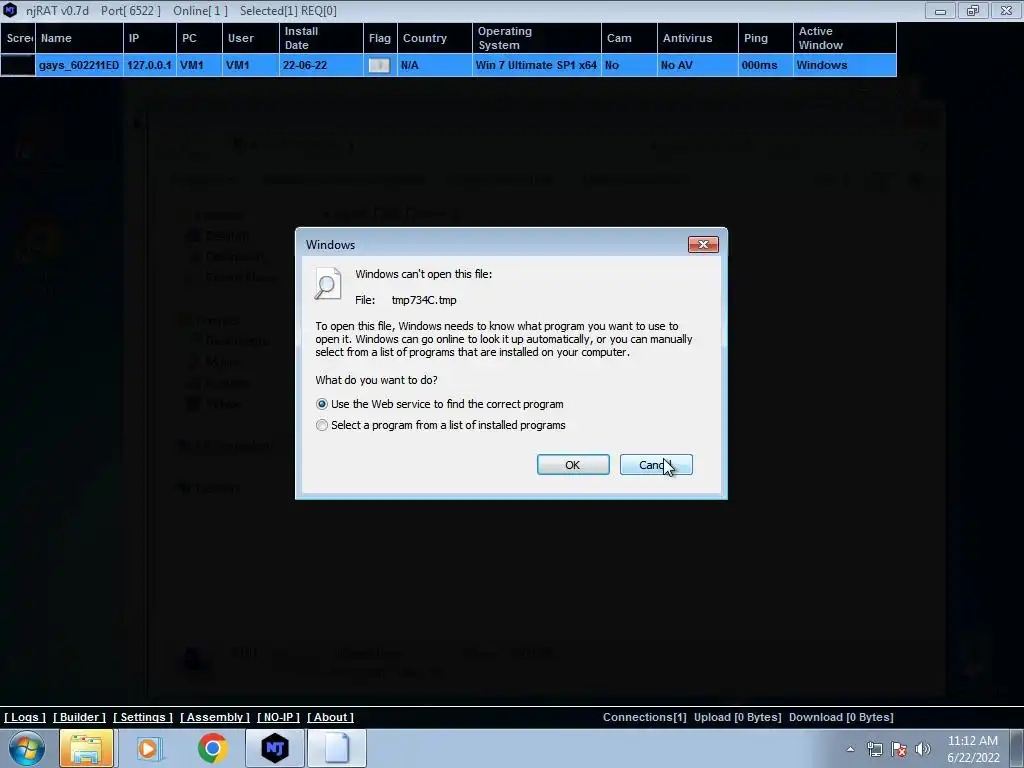Cancel the Windows can't open file dialog

pos(656,465)
